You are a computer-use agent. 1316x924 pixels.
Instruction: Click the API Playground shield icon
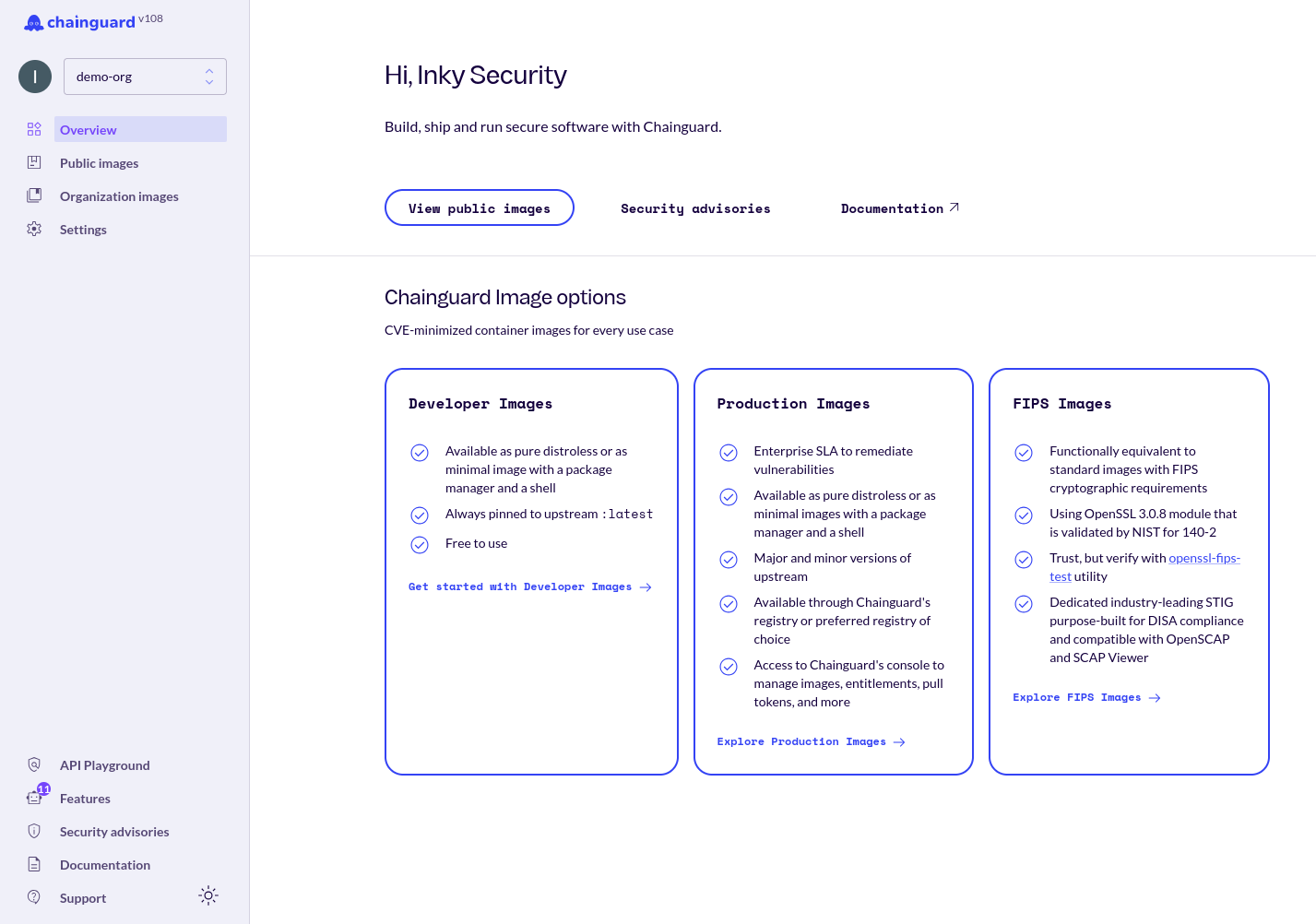34,764
